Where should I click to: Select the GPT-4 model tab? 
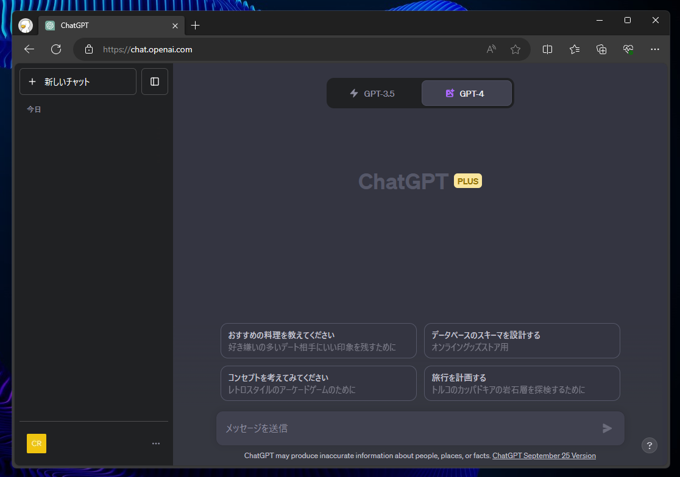pos(466,93)
